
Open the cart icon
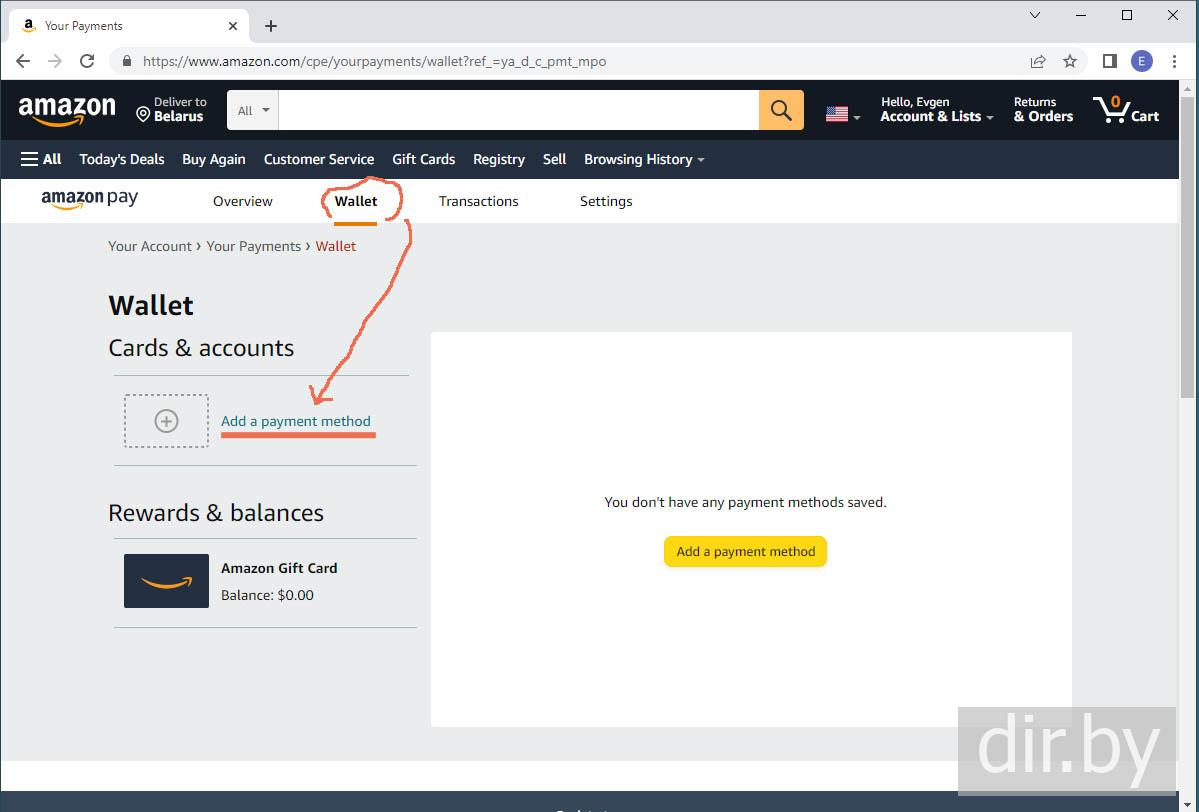(x=1126, y=110)
